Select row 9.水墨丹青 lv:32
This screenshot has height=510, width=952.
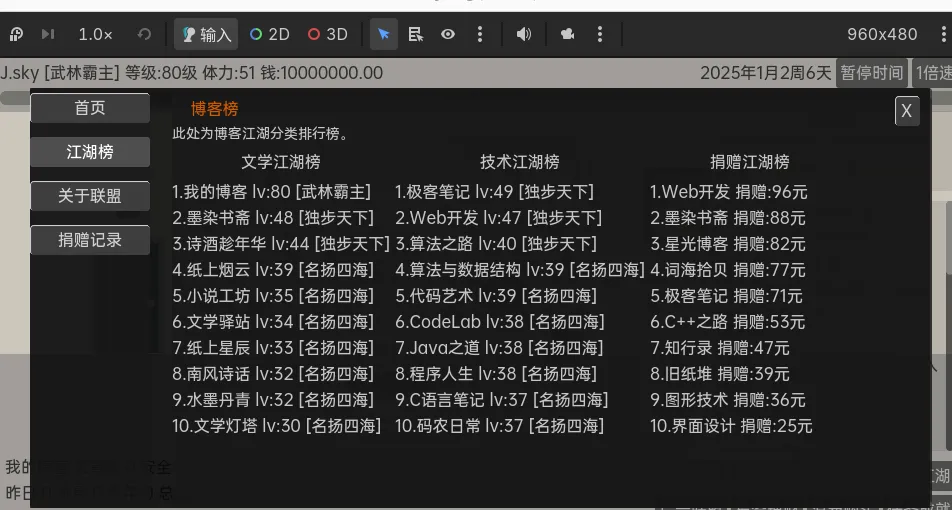273,400
